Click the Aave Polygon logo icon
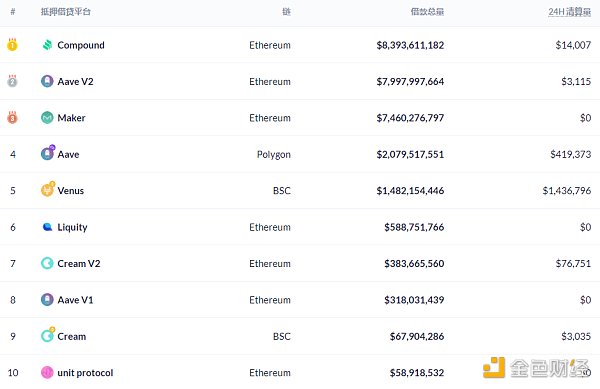This screenshot has height=389, width=600. tap(48, 153)
